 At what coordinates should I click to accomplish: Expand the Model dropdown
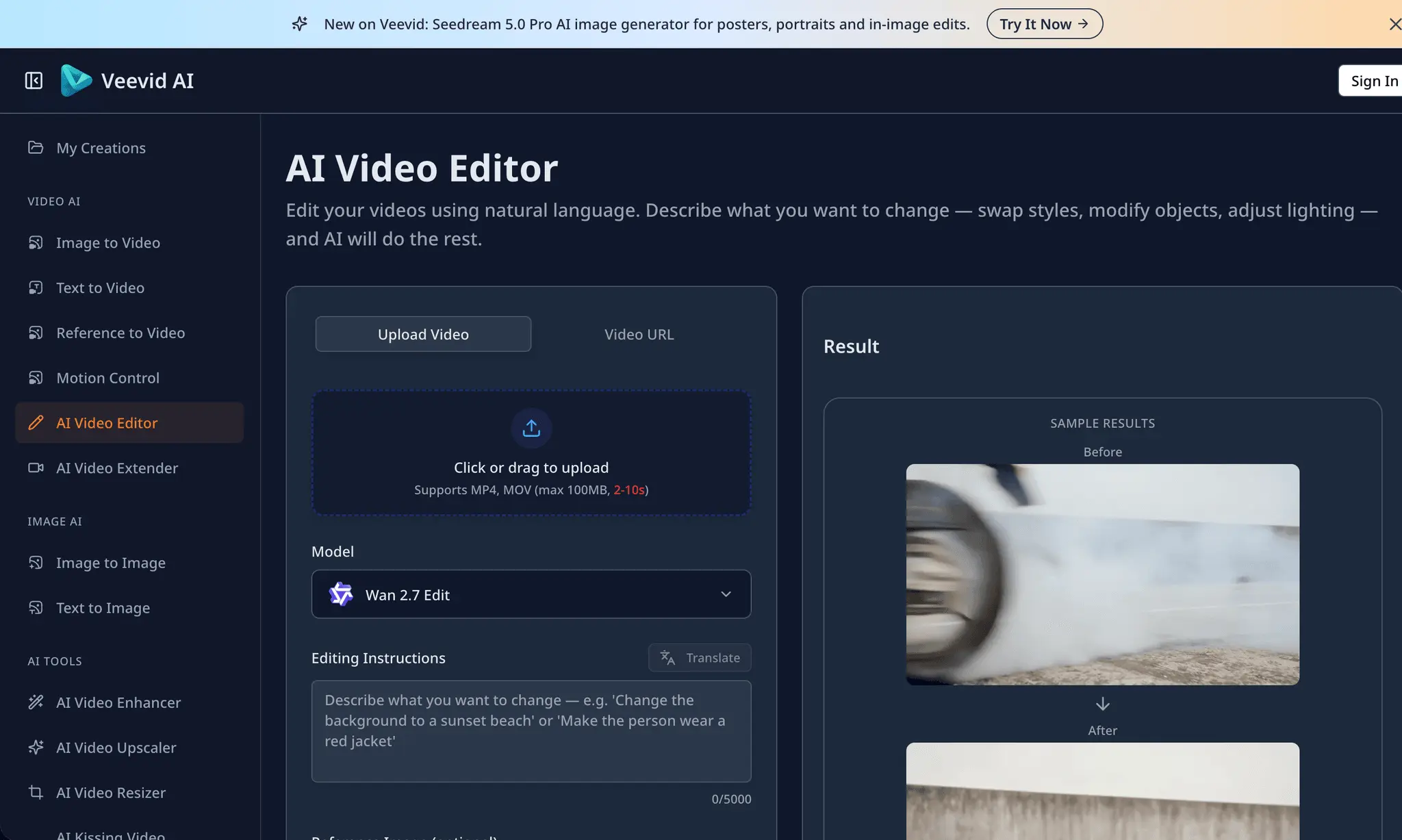[x=531, y=594]
